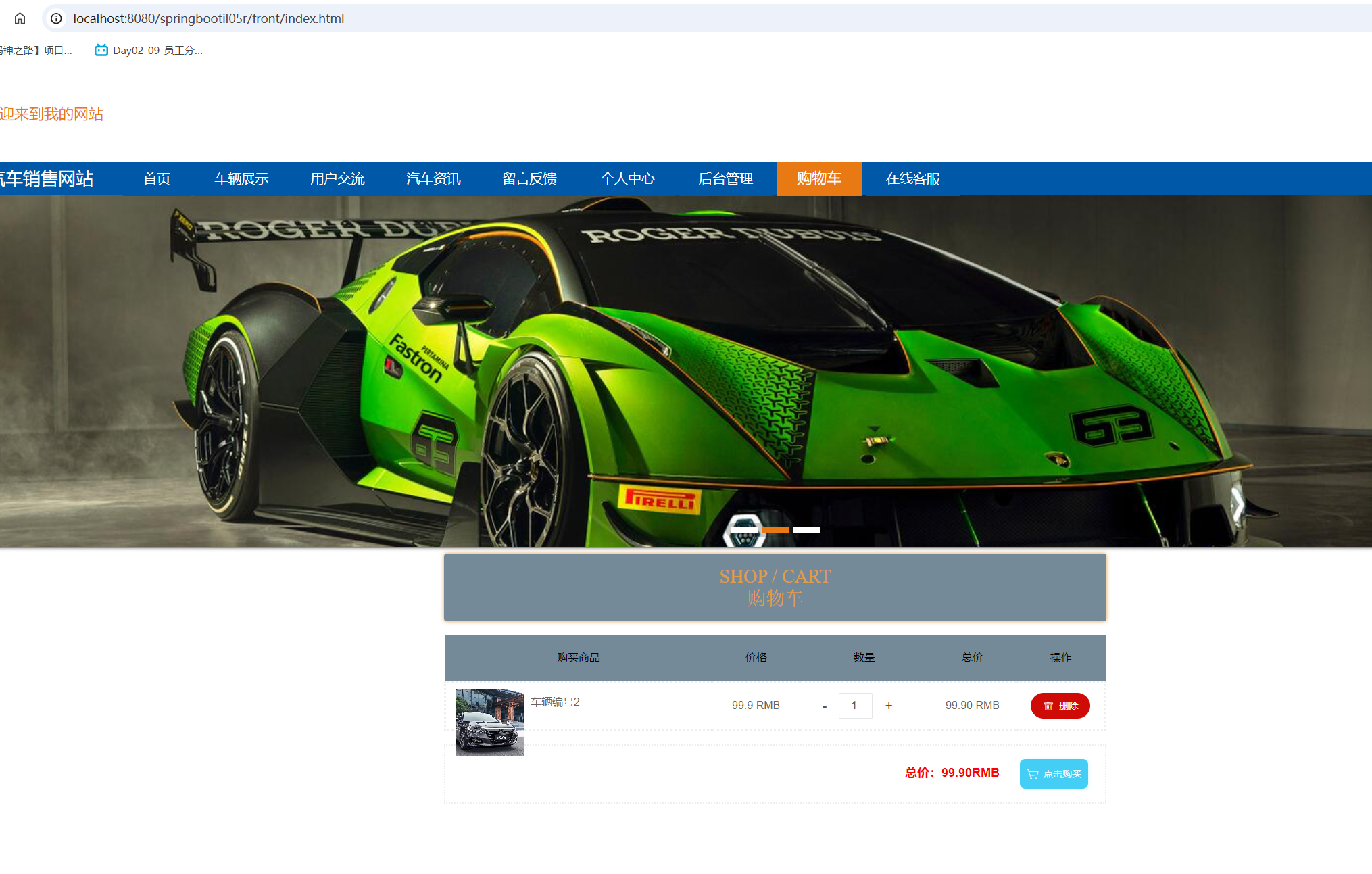Image resolution: width=1372 pixels, height=874 pixels.
Task: Click the browser home icon
Action: click(x=20, y=18)
